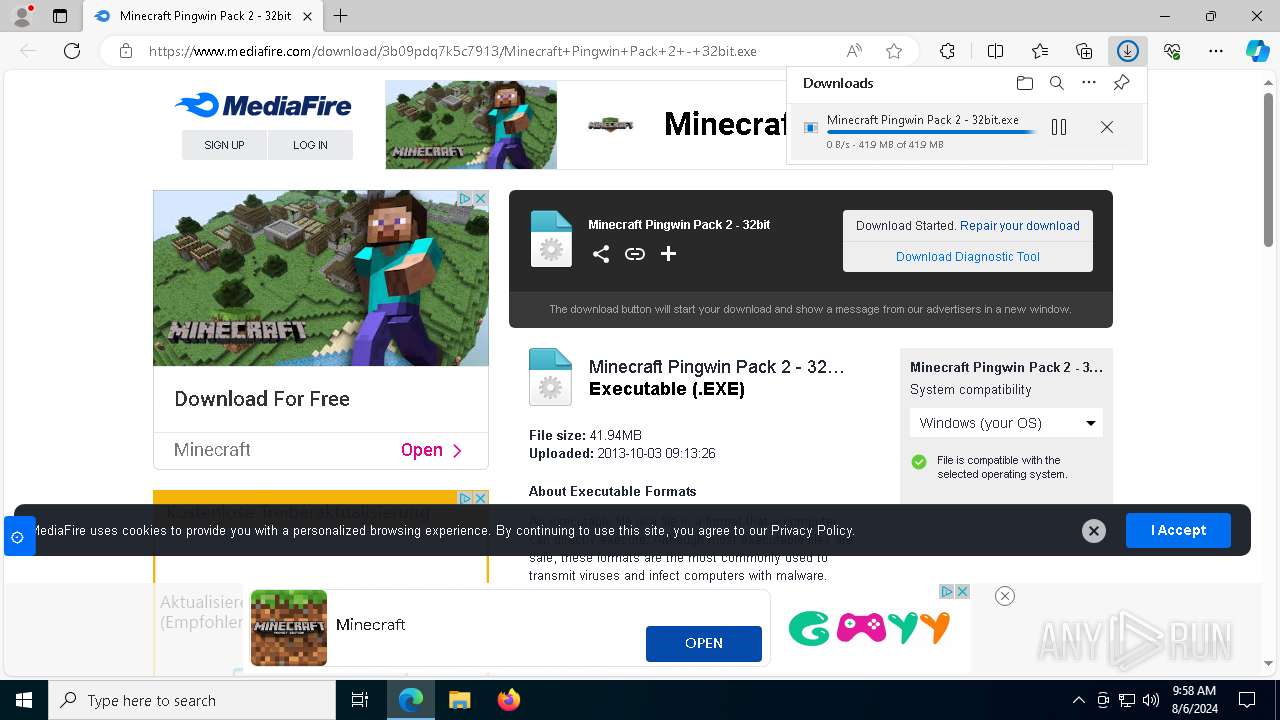Open the Favorites list icon

coord(1040,51)
